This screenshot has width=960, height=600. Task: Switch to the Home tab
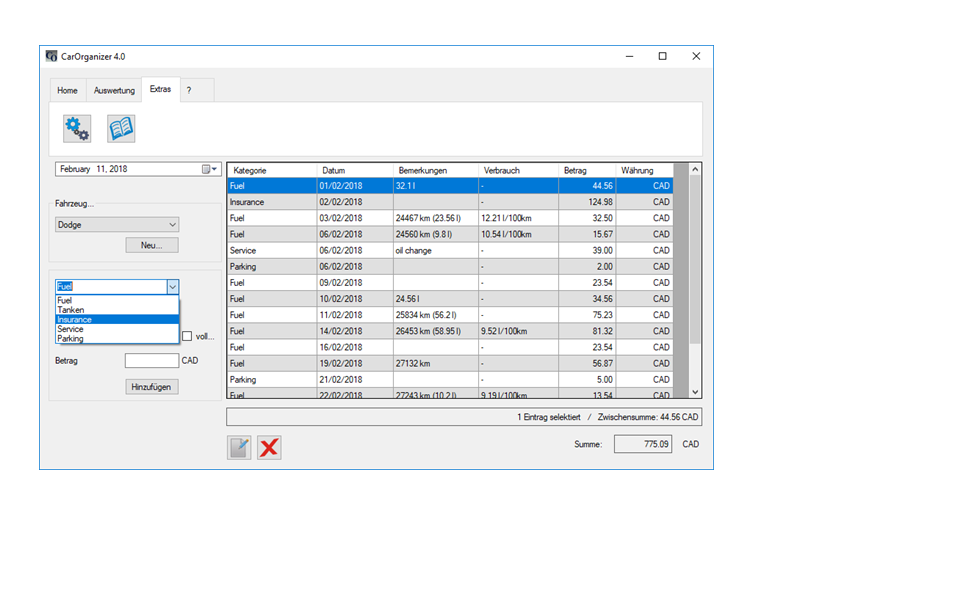click(67, 90)
